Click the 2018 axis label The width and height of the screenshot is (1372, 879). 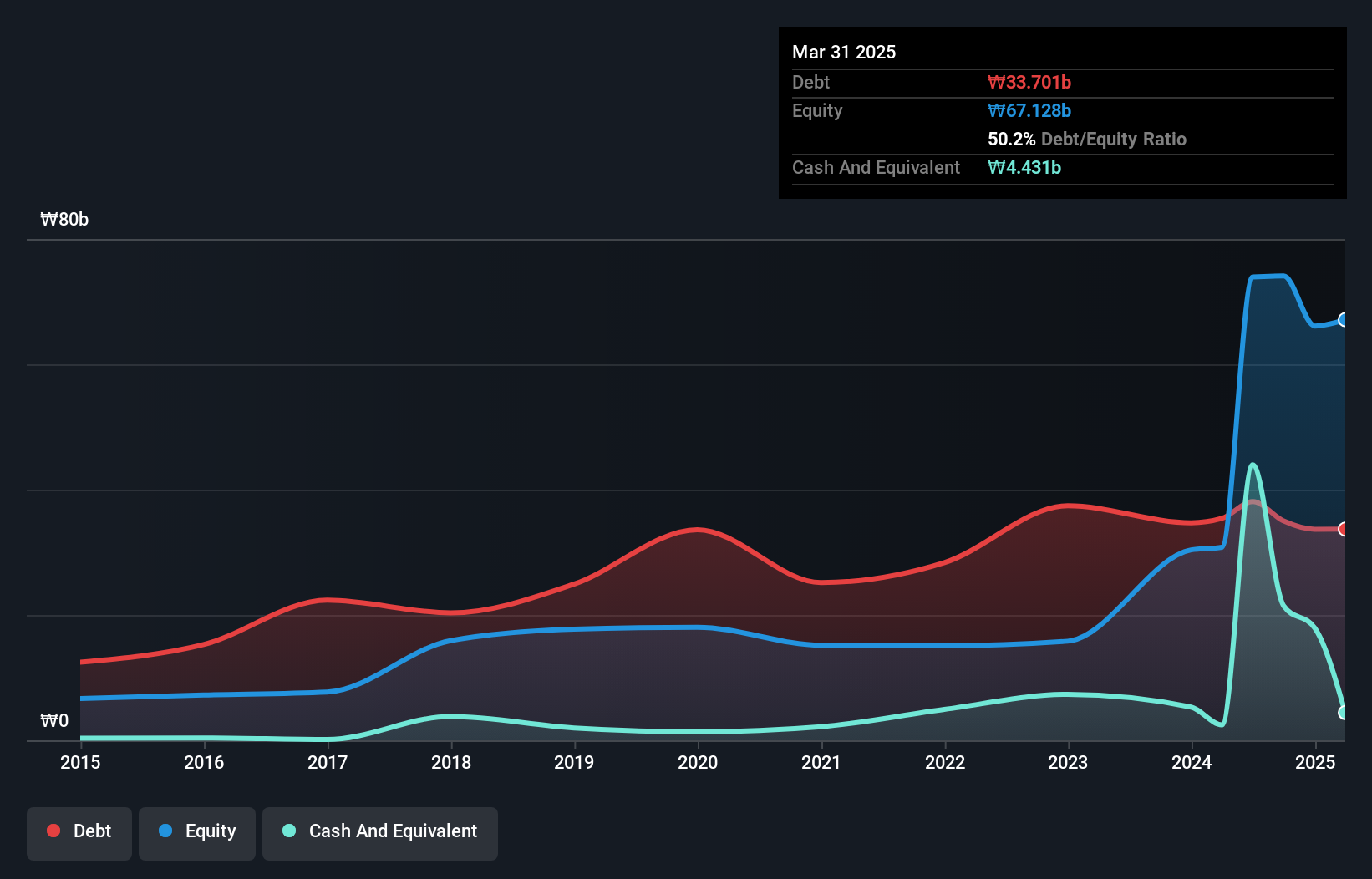coord(451,762)
